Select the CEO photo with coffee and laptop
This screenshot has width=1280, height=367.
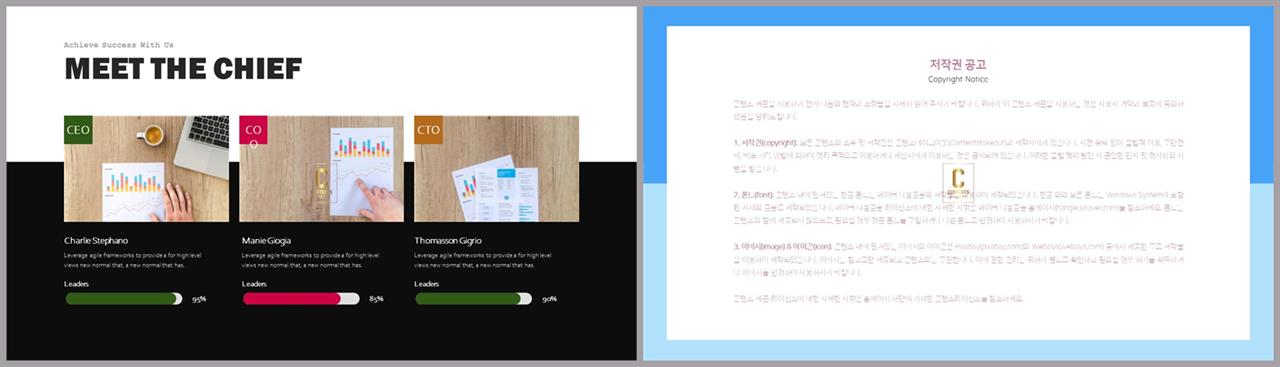(x=146, y=168)
